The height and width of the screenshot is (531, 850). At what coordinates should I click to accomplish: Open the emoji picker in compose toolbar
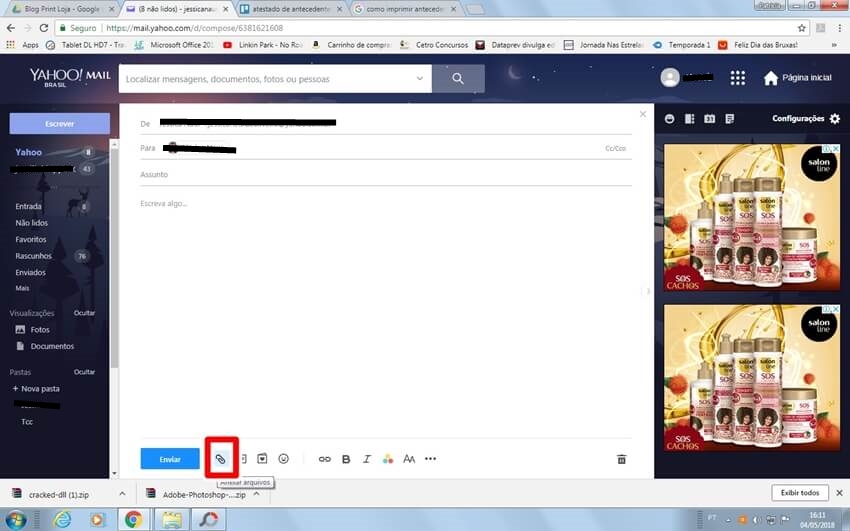[x=283, y=459]
